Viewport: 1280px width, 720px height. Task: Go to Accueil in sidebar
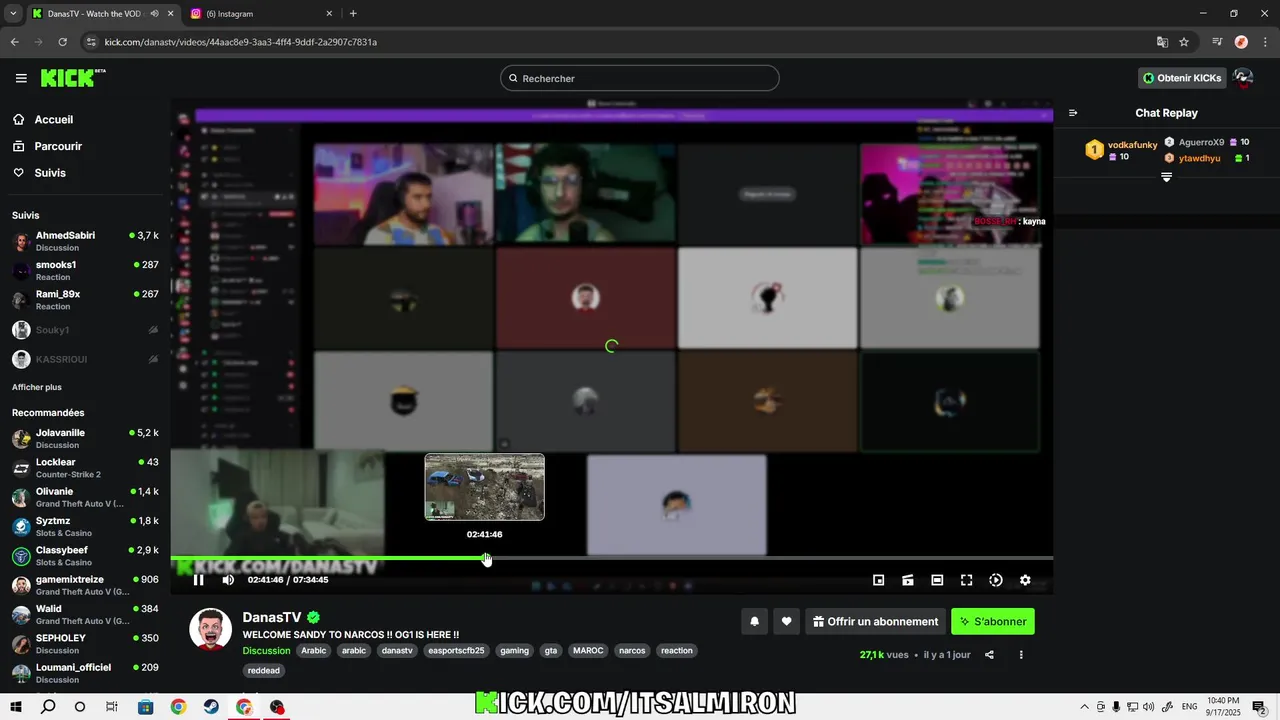point(53,119)
